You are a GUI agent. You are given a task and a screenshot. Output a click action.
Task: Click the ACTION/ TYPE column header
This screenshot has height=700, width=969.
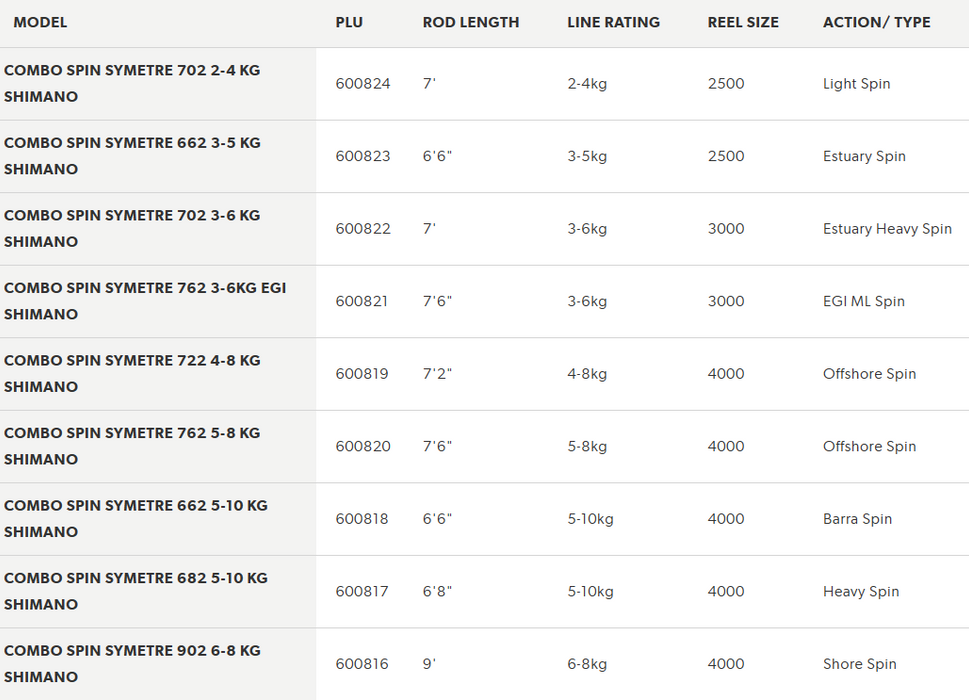coord(876,22)
